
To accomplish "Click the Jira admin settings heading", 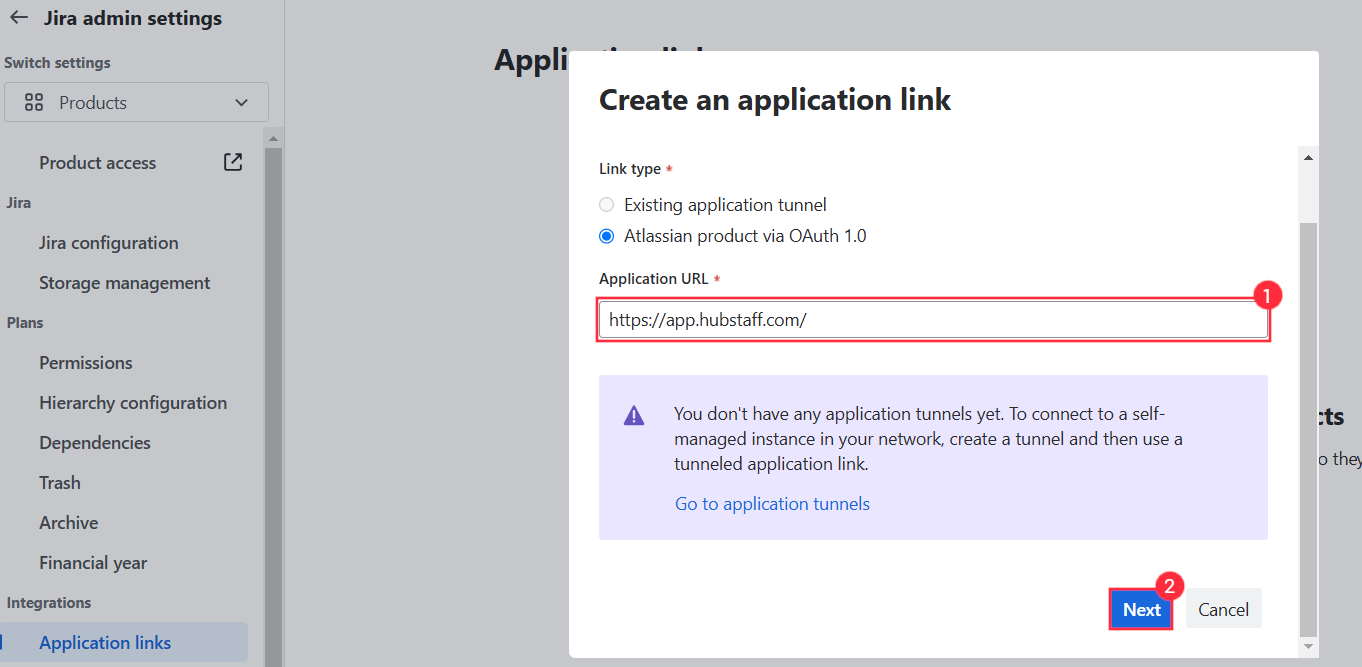I will (x=133, y=18).
